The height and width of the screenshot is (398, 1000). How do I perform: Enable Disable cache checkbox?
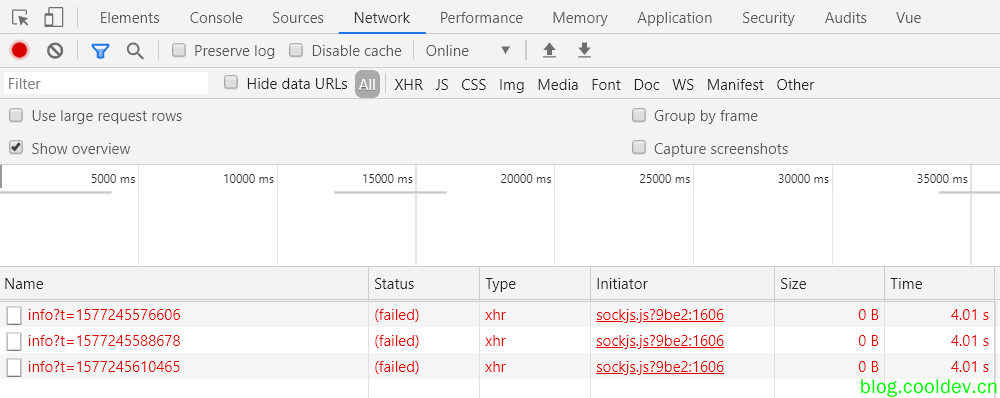pos(296,50)
